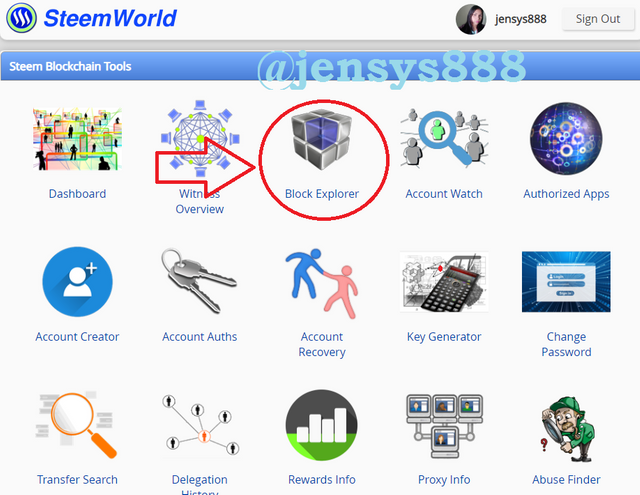The height and width of the screenshot is (495, 640).
Task: Click the Delegation History network icon
Action: tap(200, 424)
